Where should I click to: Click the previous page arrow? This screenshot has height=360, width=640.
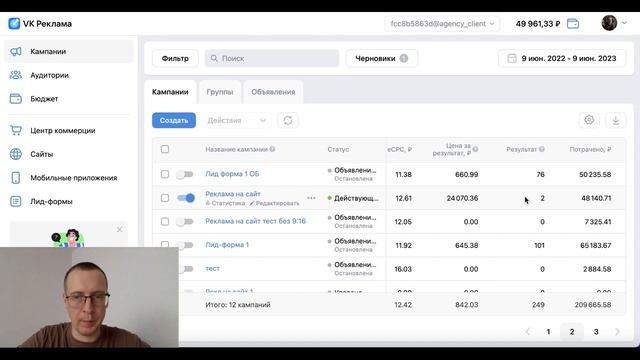[528, 331]
